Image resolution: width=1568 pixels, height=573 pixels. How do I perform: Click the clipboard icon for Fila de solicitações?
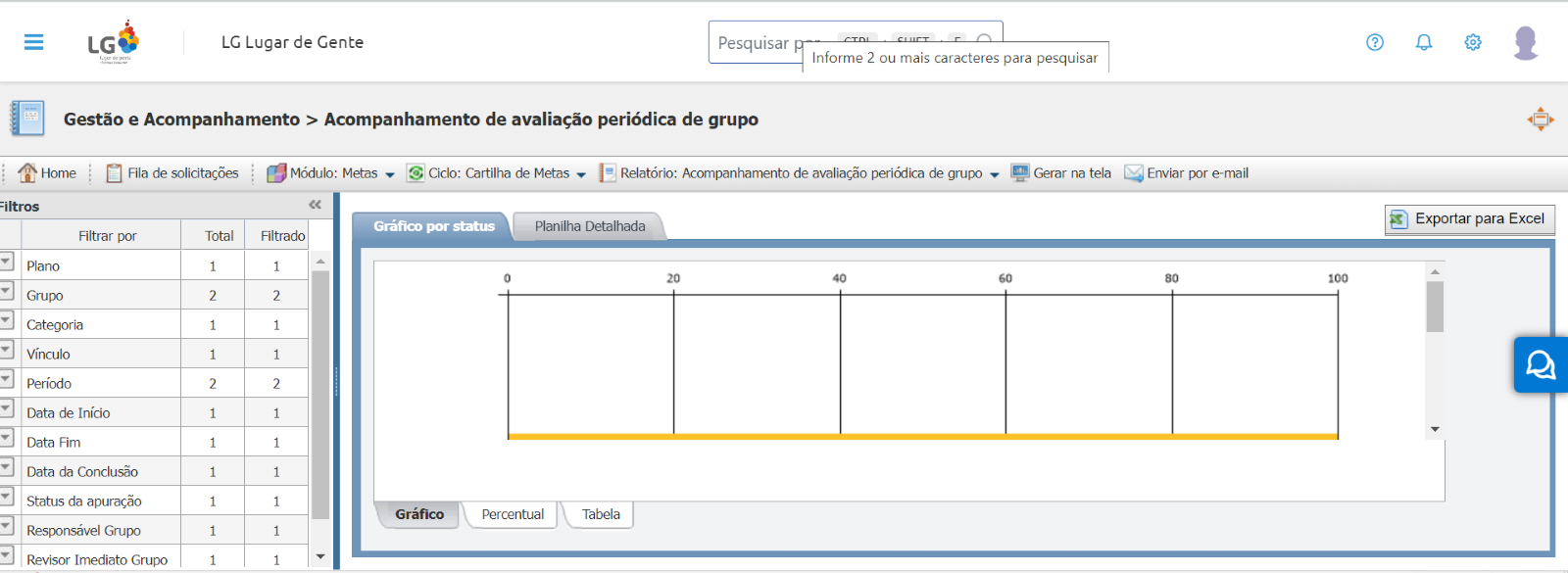[115, 173]
